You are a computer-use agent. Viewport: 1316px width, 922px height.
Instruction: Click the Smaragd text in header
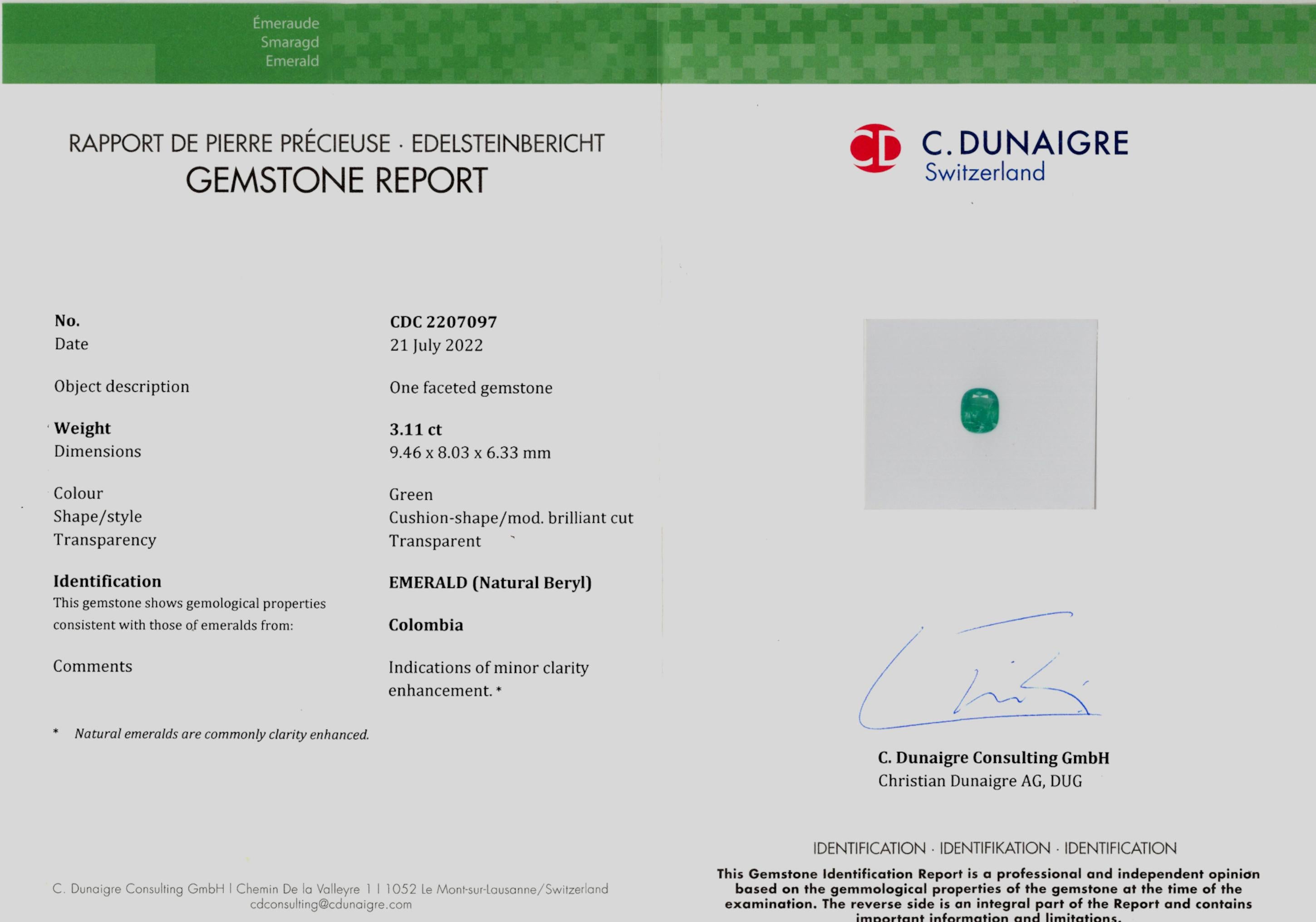[290, 42]
